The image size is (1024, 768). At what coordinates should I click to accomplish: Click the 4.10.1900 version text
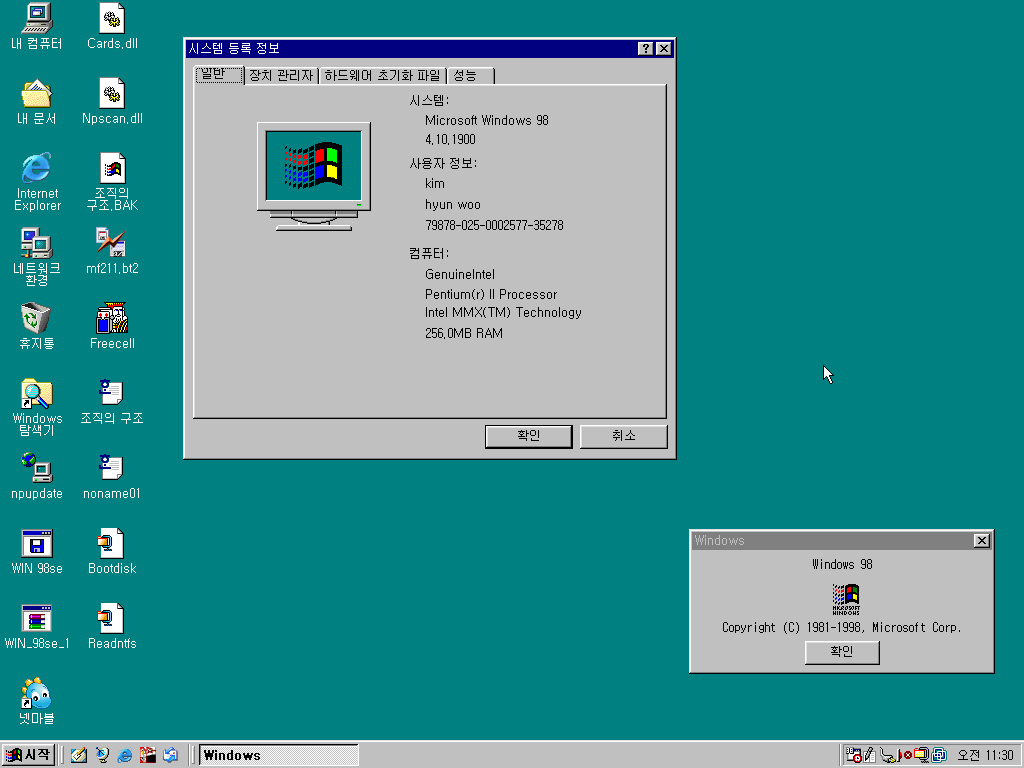[x=450, y=139]
